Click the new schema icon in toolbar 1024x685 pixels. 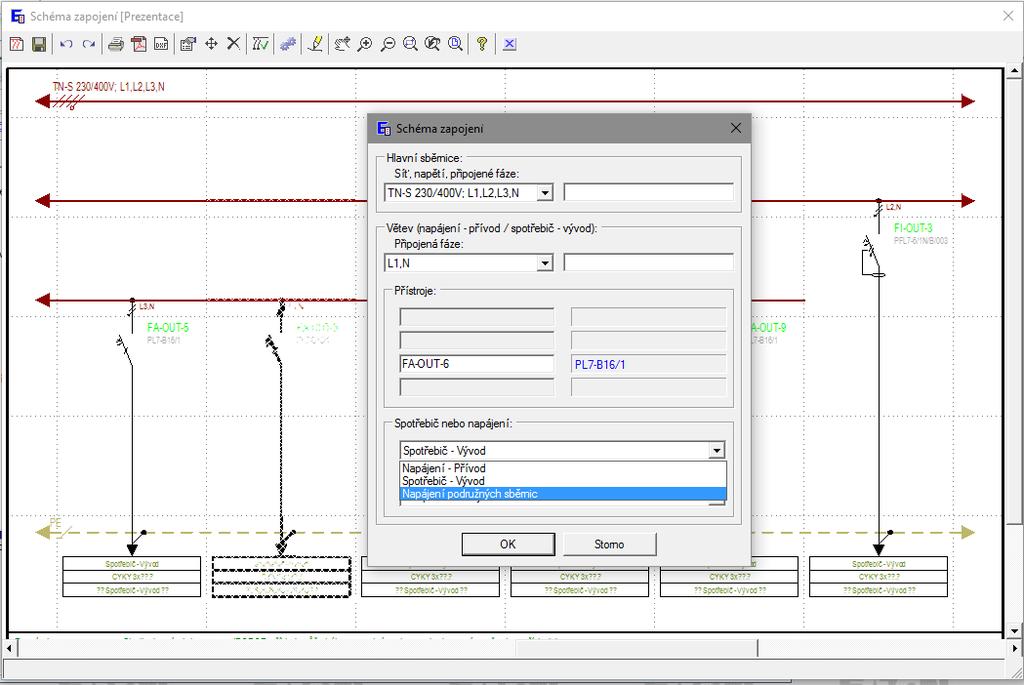coord(16,44)
